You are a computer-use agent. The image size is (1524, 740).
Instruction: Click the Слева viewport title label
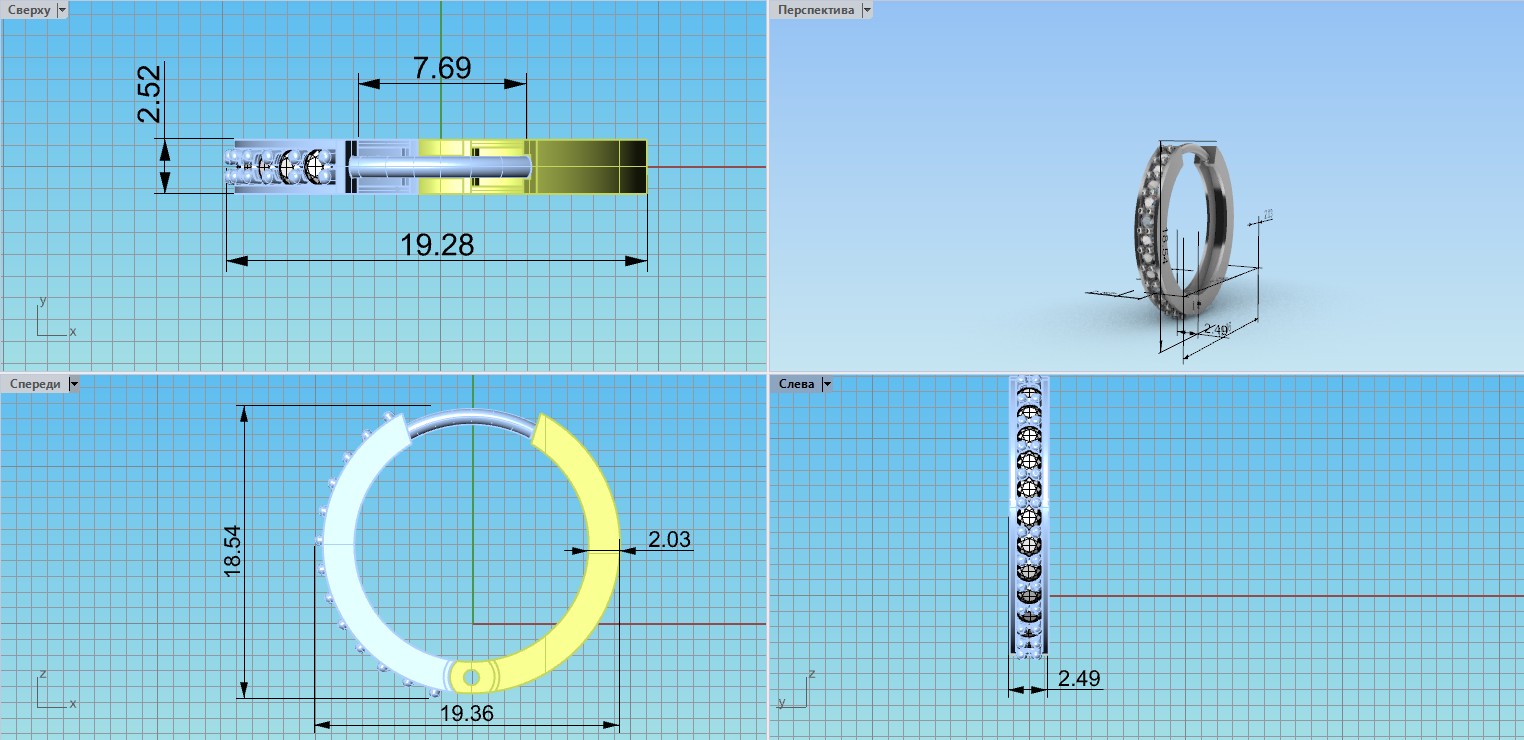(797, 384)
